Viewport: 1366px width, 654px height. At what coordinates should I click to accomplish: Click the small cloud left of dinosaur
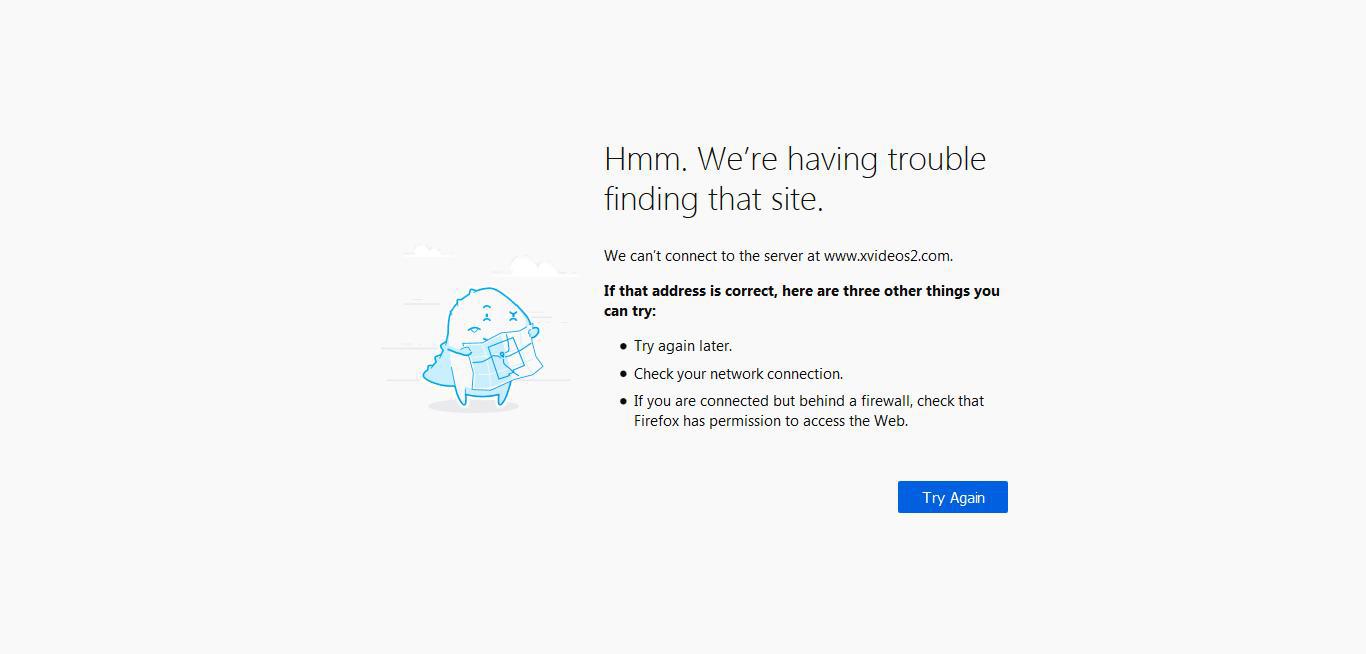point(427,249)
